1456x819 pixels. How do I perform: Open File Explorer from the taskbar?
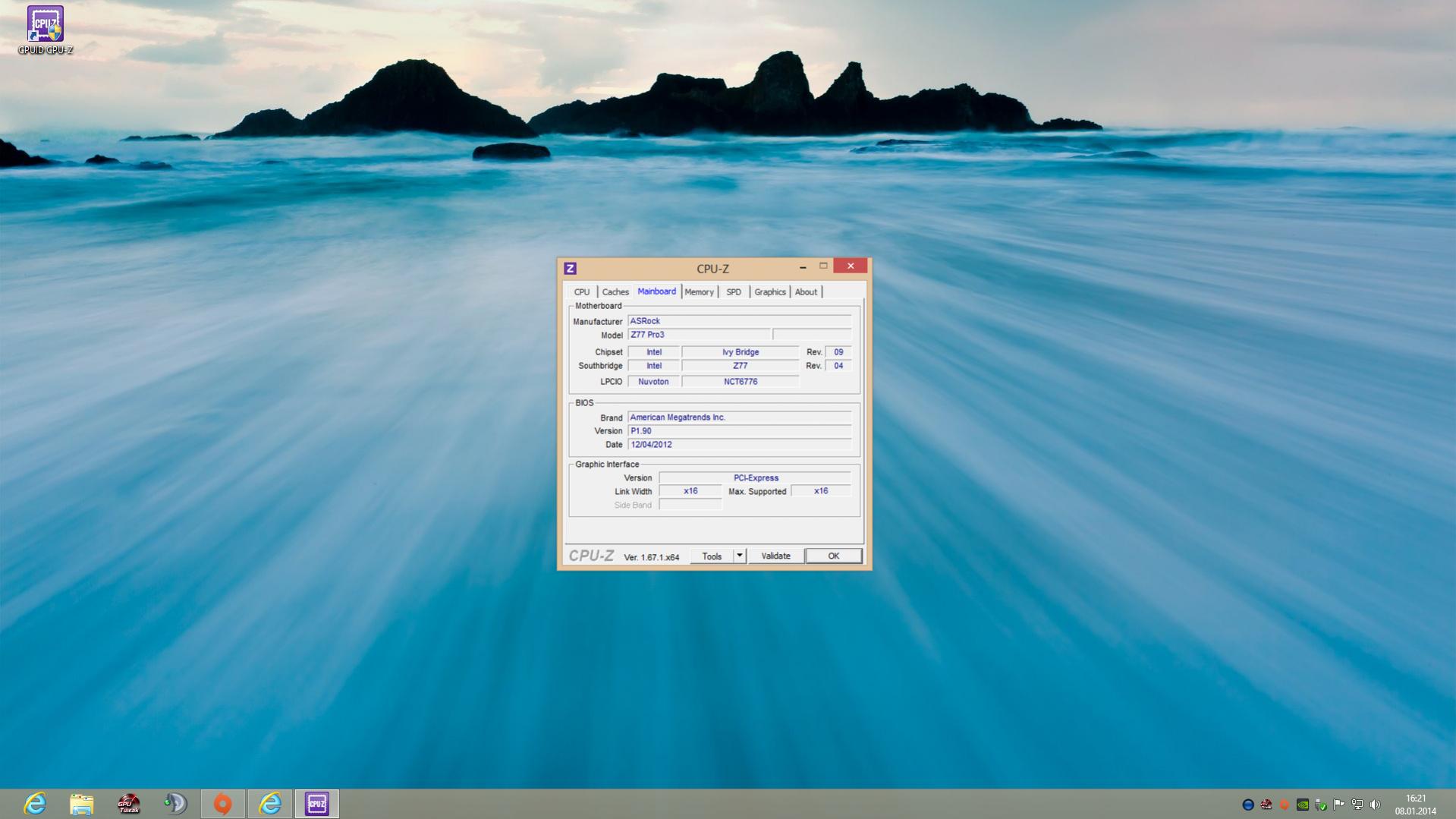click(x=81, y=804)
